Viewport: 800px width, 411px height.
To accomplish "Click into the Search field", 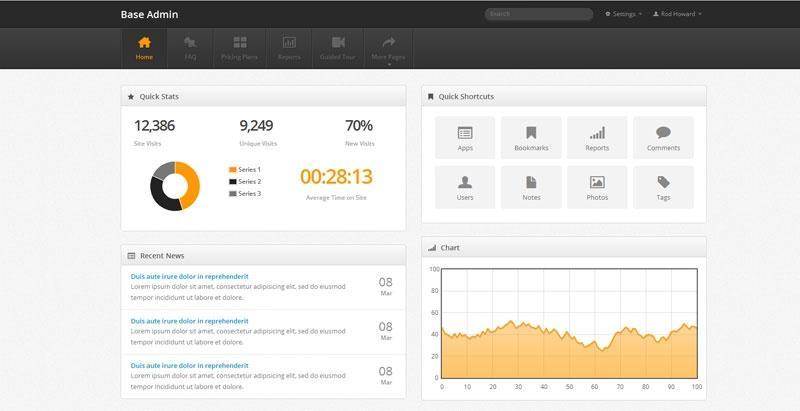I will tap(539, 14).
